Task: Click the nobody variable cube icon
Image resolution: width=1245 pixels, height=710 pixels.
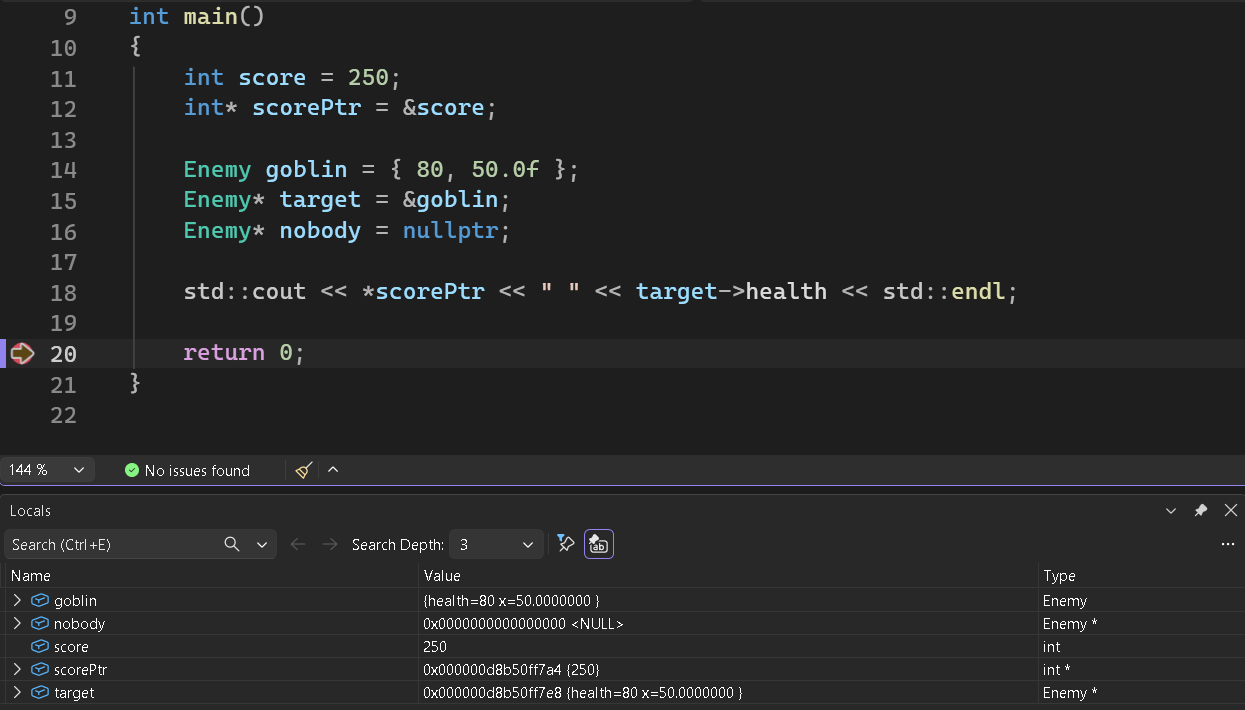Action: 40,624
